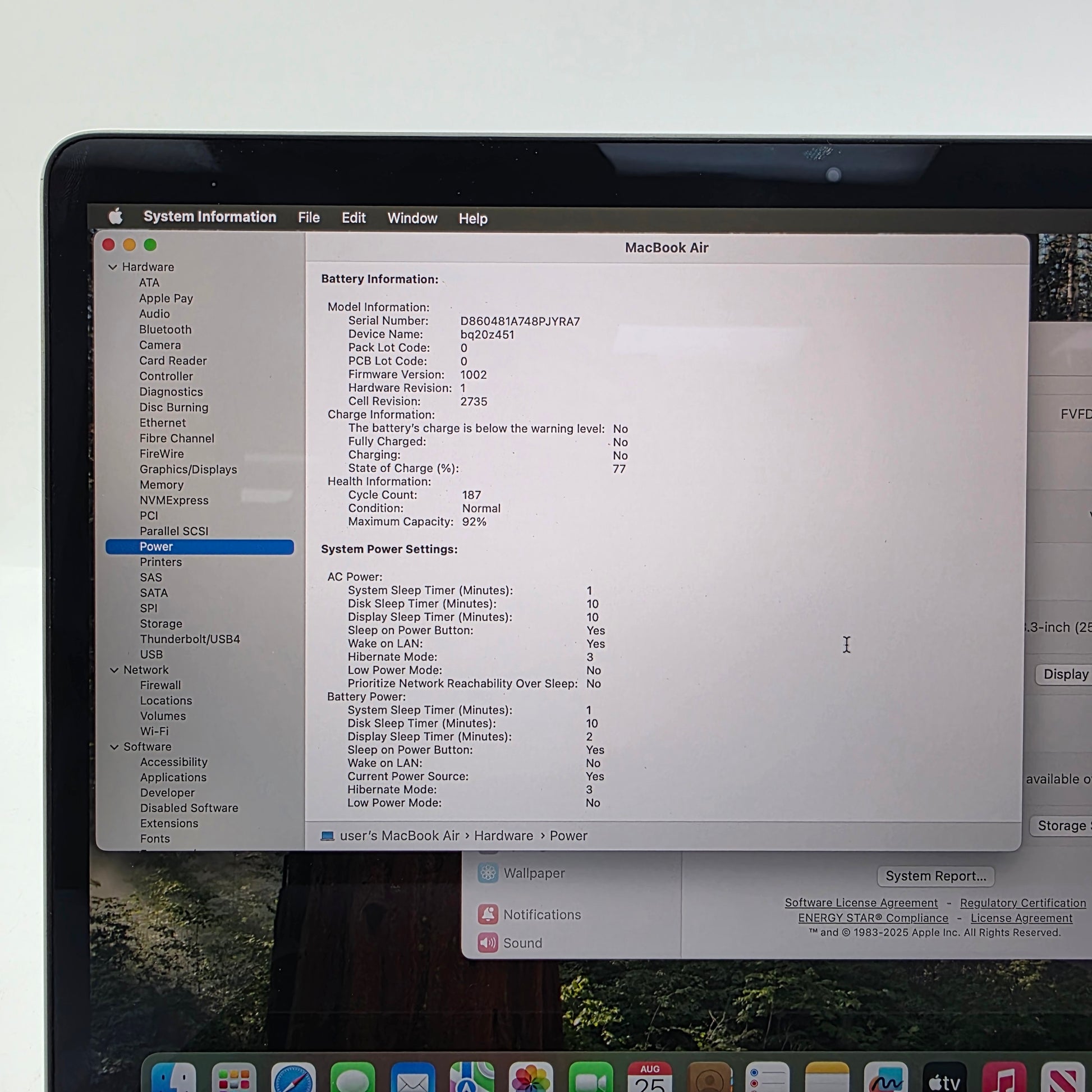The width and height of the screenshot is (1092, 1092).
Task: Open the Software License Agreement link
Action: (861, 903)
